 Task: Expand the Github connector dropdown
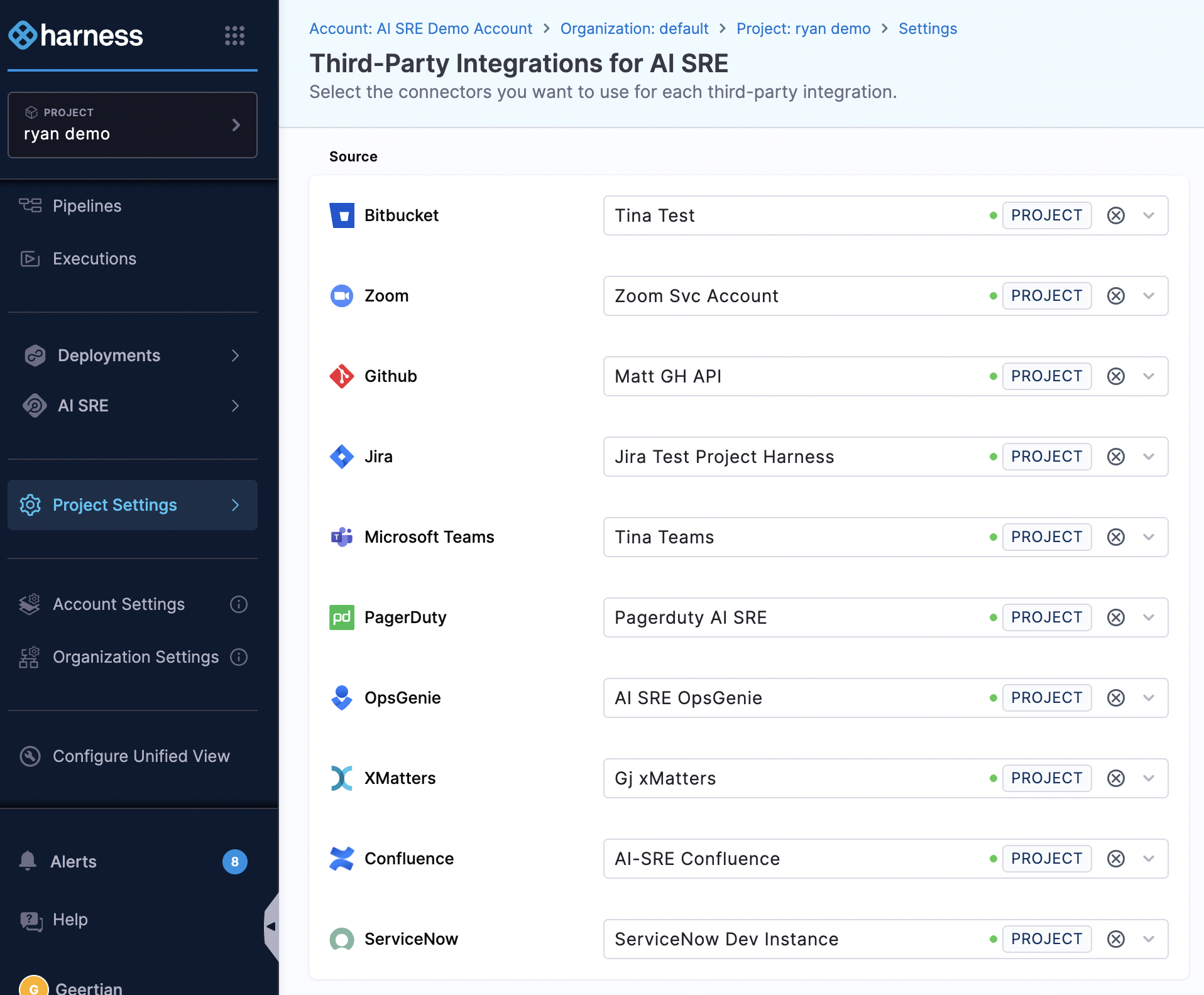click(x=1149, y=376)
